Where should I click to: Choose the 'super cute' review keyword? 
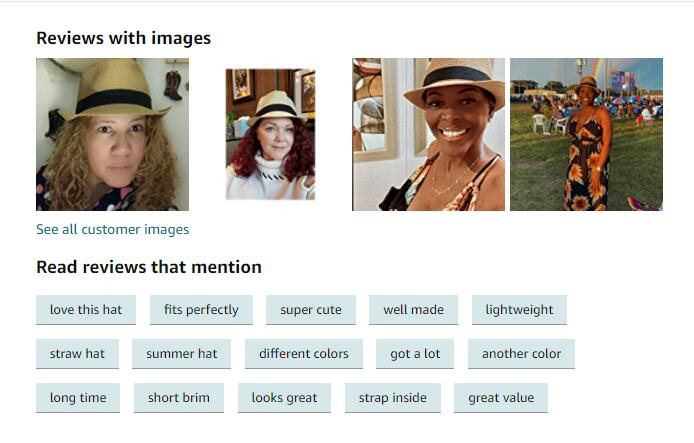(311, 310)
